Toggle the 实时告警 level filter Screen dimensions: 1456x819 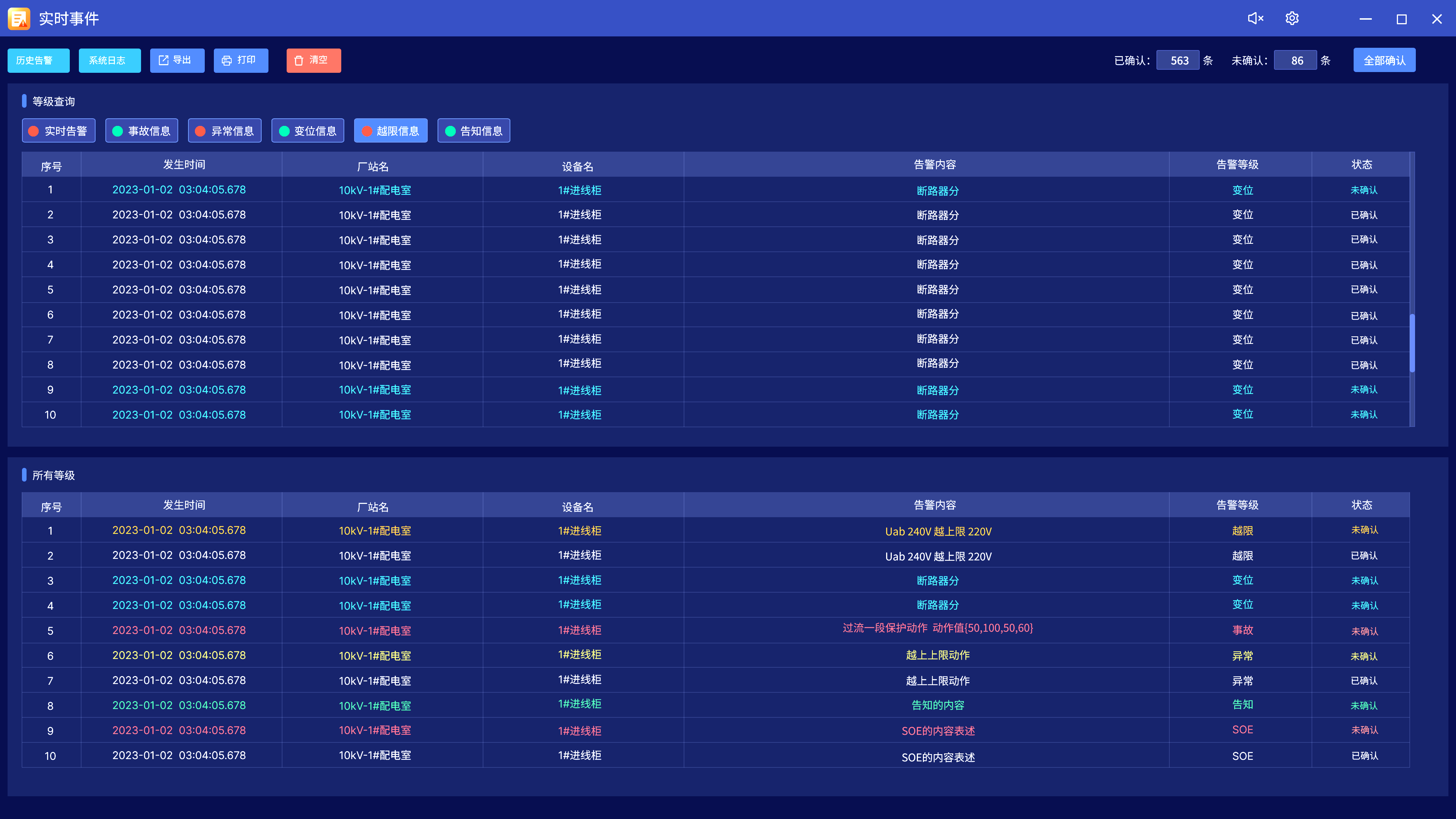pos(58,130)
